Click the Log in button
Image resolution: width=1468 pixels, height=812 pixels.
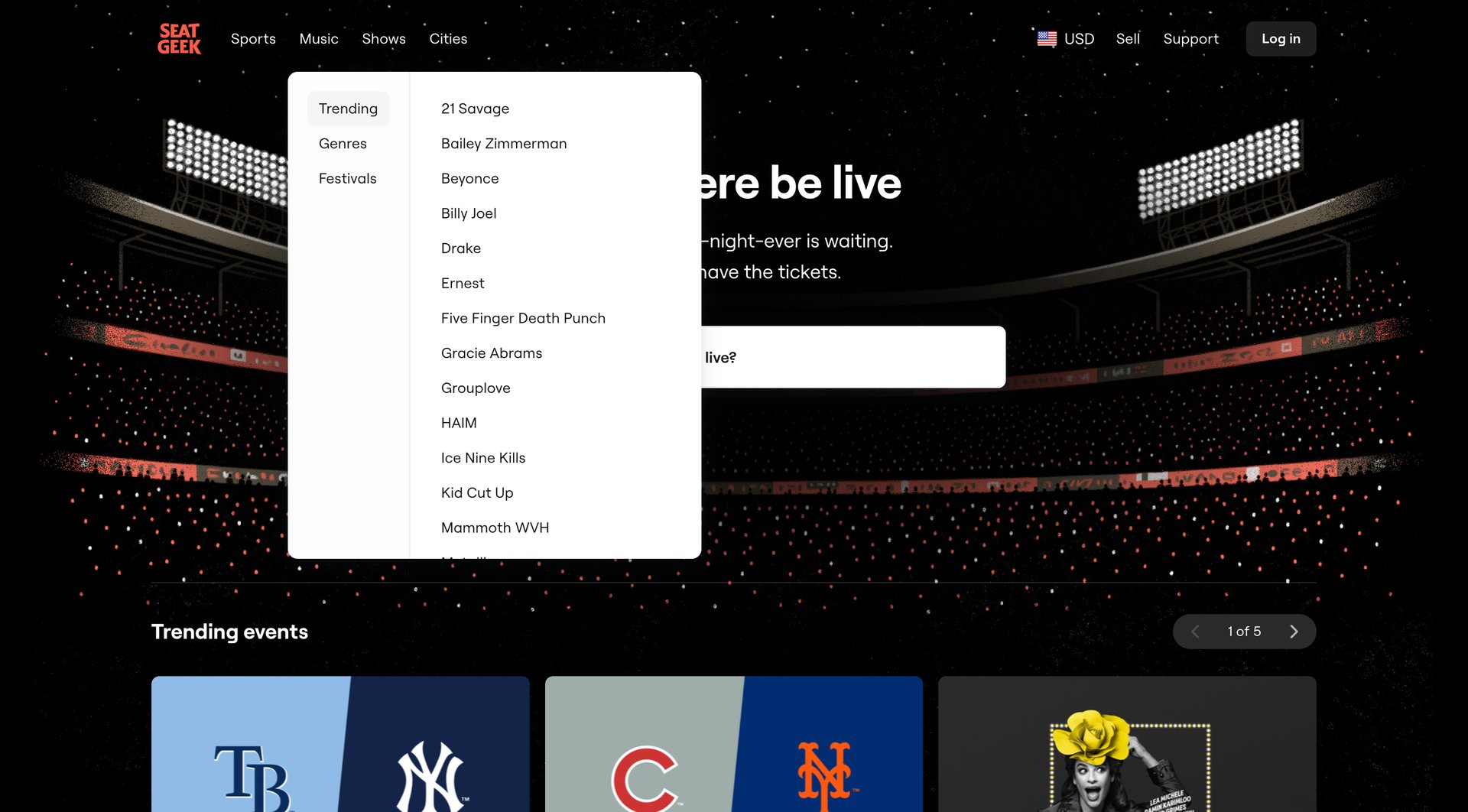(x=1281, y=38)
